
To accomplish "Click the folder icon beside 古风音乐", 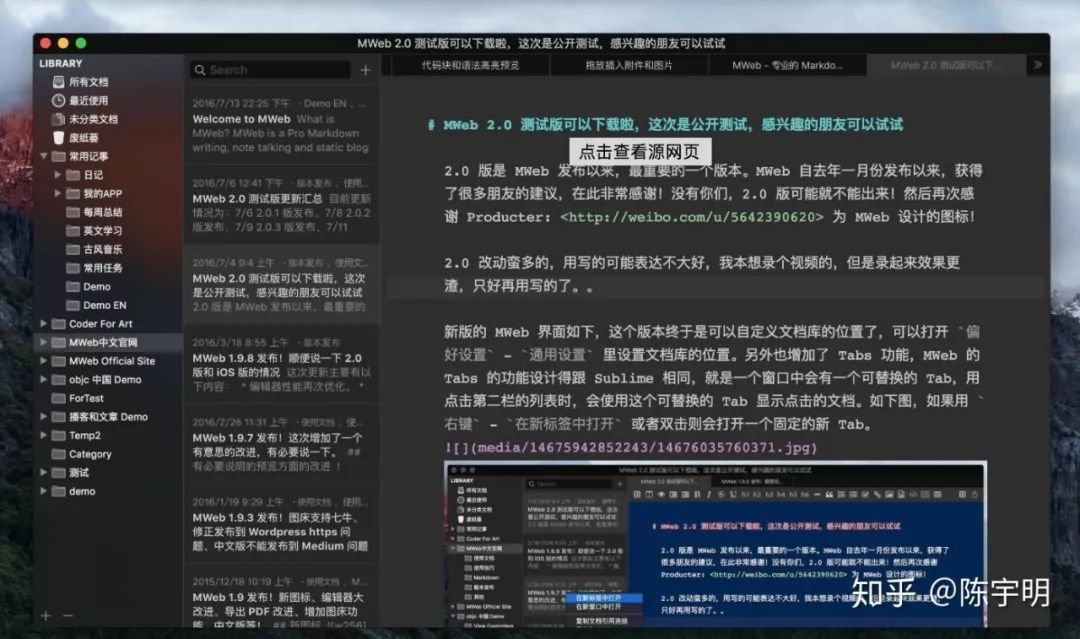I will click(x=73, y=249).
